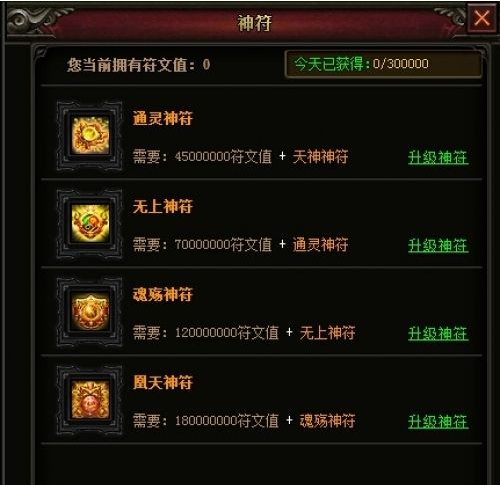Image resolution: width=500 pixels, height=485 pixels.
Task: Click the 通灵神符 golden rune icon
Action: point(90,136)
